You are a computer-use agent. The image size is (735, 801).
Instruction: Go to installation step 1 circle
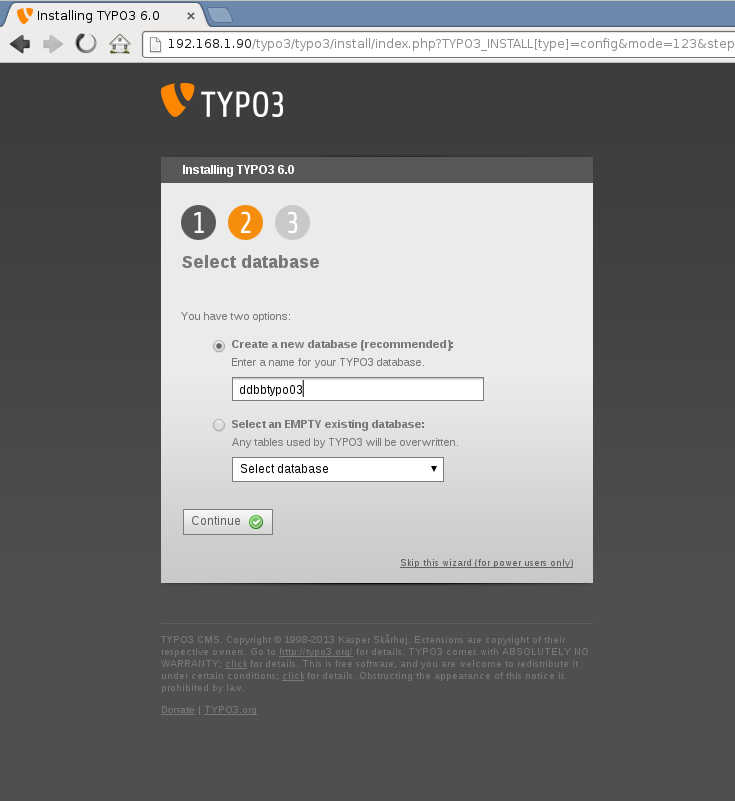pyautogui.click(x=198, y=222)
